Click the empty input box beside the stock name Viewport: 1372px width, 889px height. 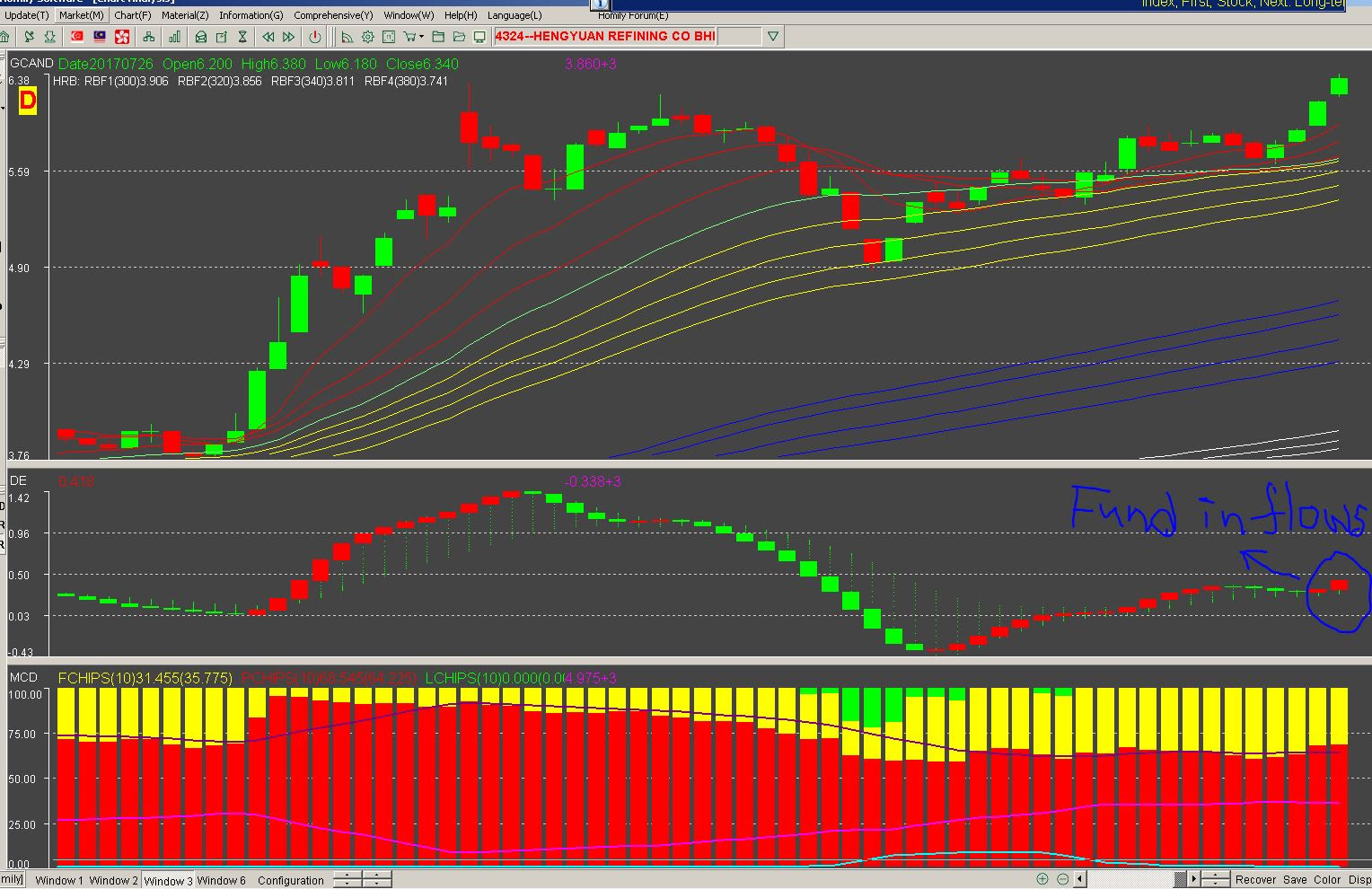739,37
